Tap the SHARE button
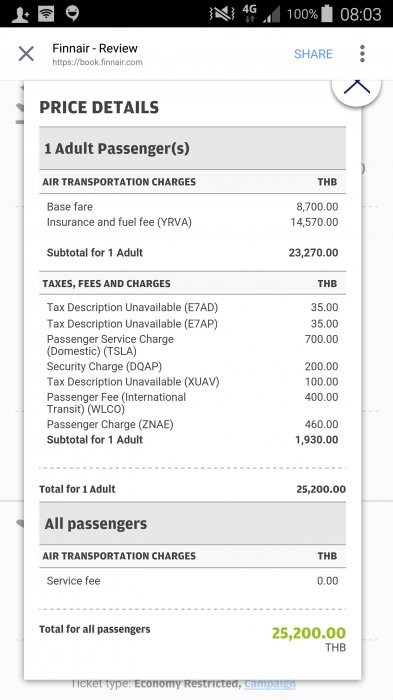 click(313, 54)
